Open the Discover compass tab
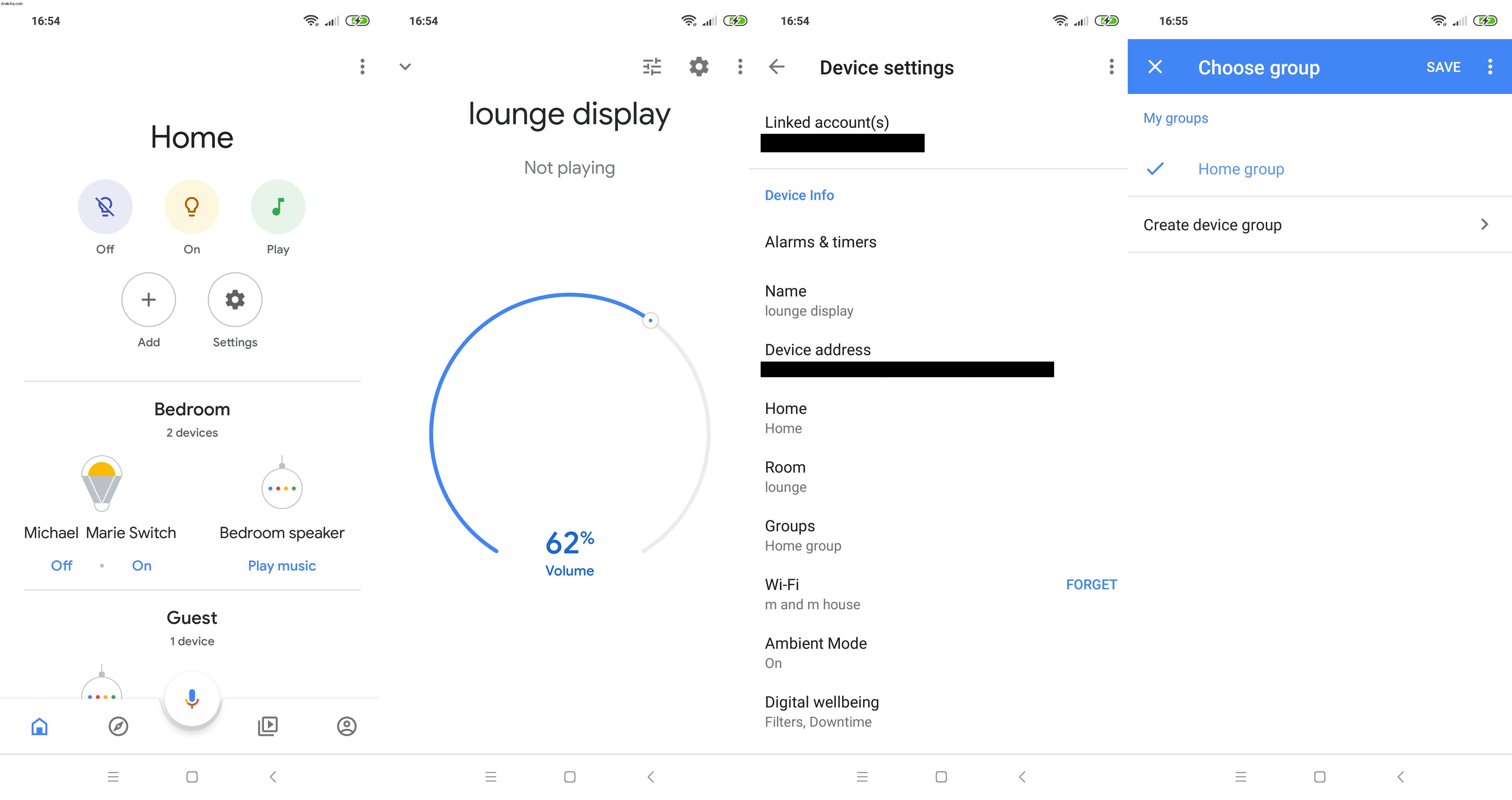 pos(118,727)
